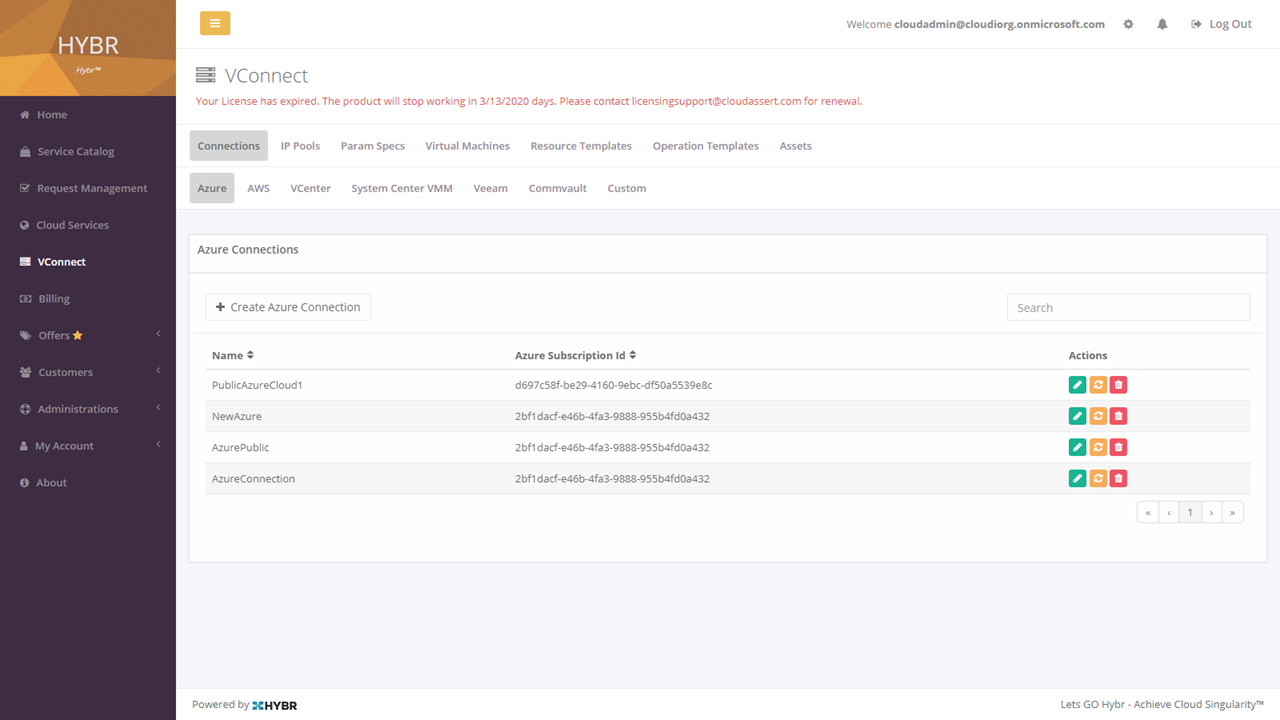The width and height of the screenshot is (1280, 720).
Task: Switch to the Connections tab
Action: 229,146
